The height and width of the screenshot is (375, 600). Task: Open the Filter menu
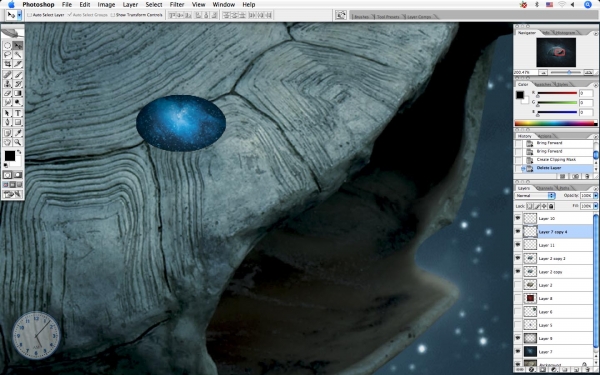coord(177,5)
